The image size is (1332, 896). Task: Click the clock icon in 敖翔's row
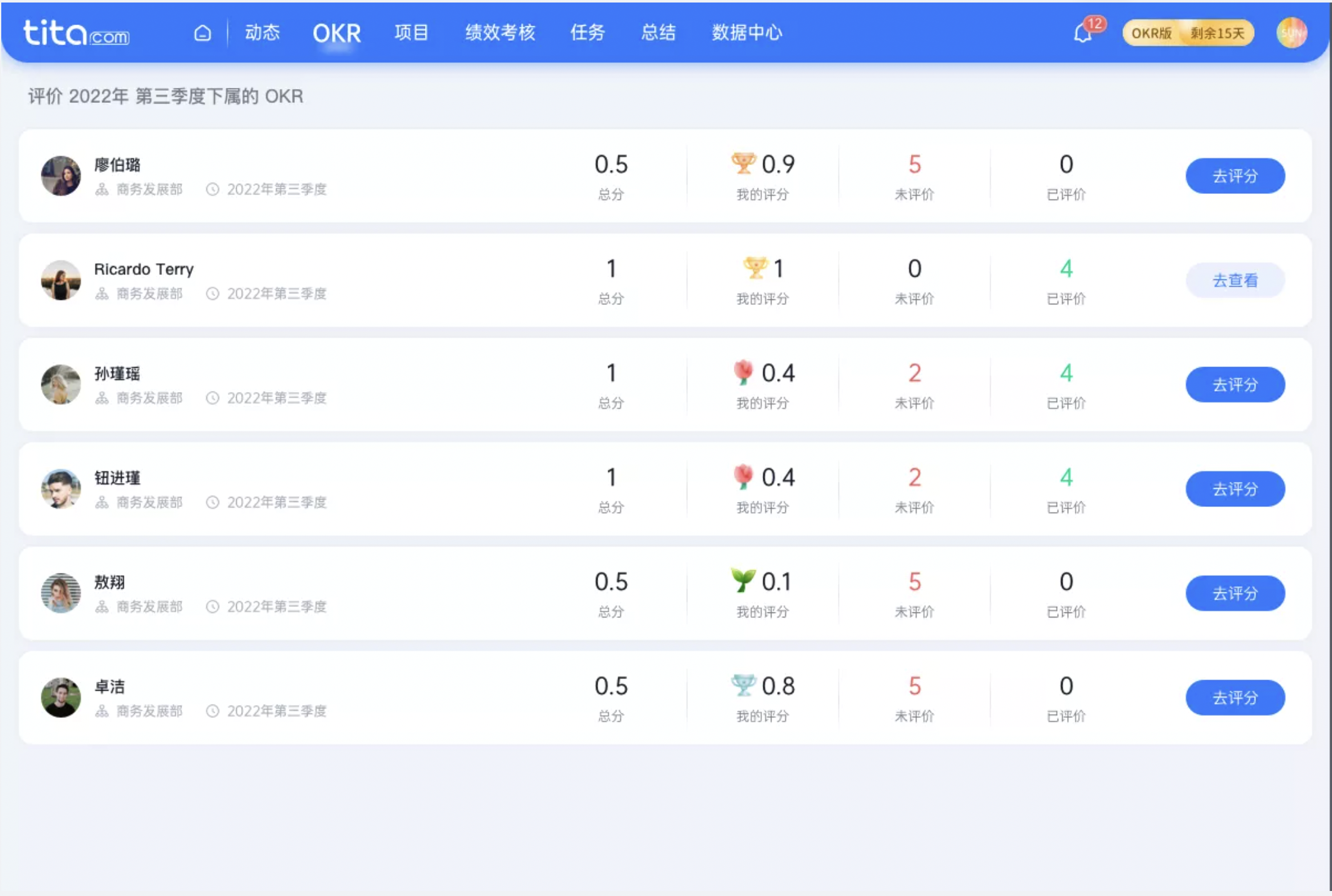tap(213, 606)
